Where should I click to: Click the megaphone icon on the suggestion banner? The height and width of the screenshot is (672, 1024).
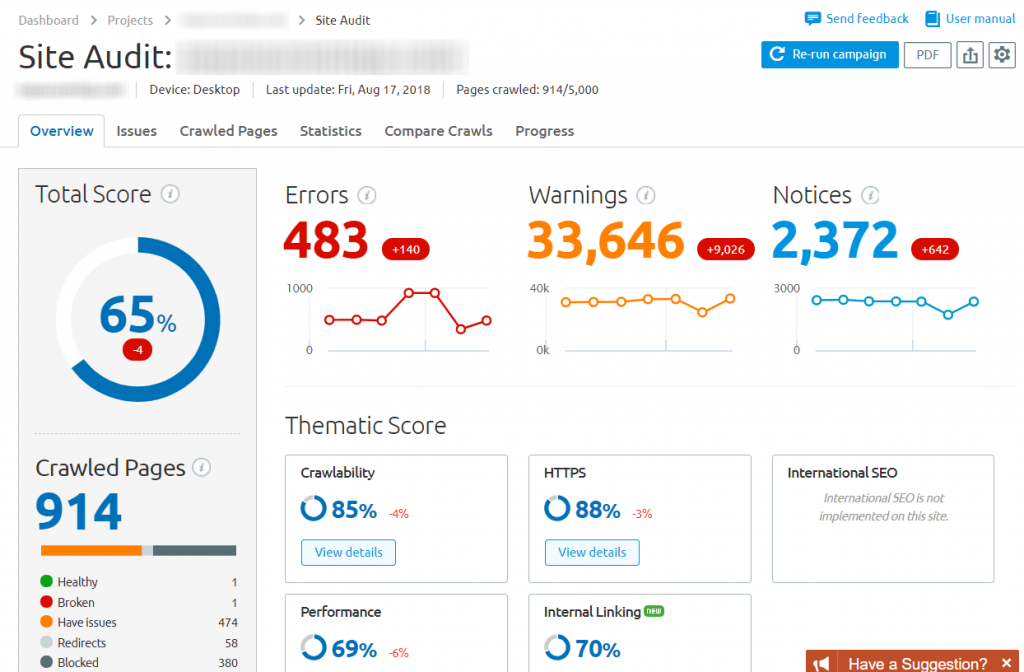pyautogui.click(x=820, y=661)
